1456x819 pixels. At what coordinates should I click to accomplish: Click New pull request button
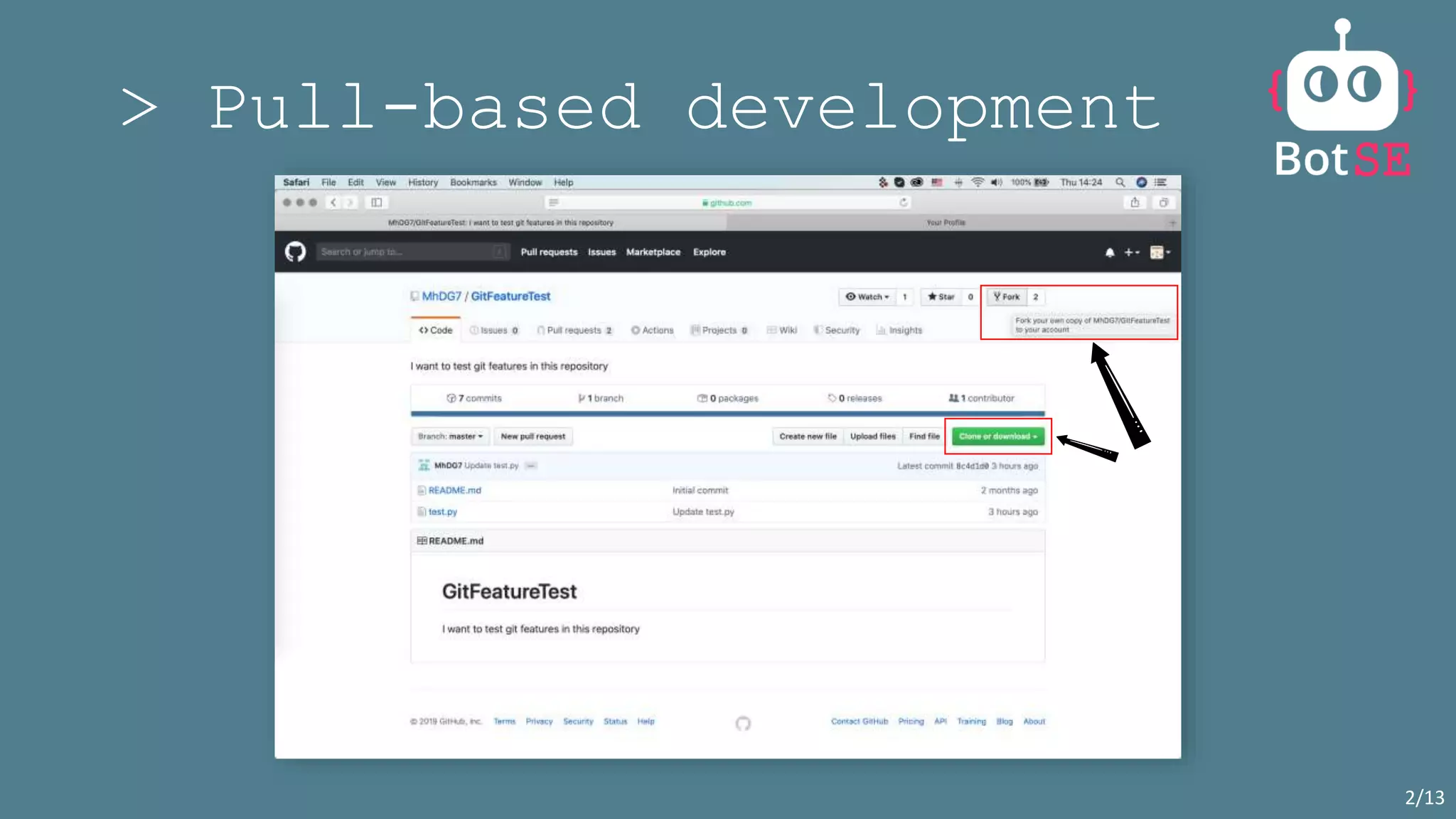[x=533, y=437]
